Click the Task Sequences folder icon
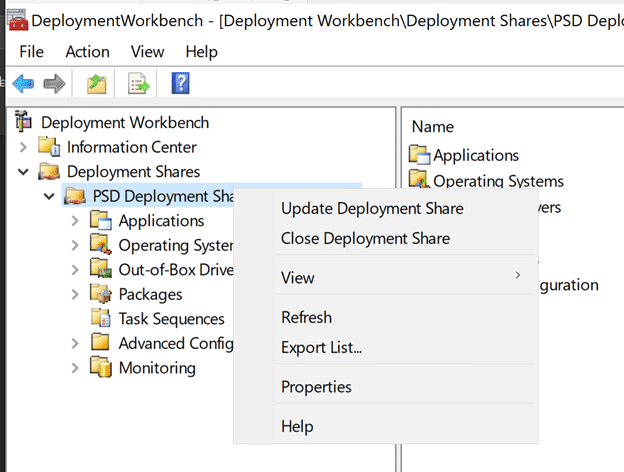 click(x=101, y=318)
